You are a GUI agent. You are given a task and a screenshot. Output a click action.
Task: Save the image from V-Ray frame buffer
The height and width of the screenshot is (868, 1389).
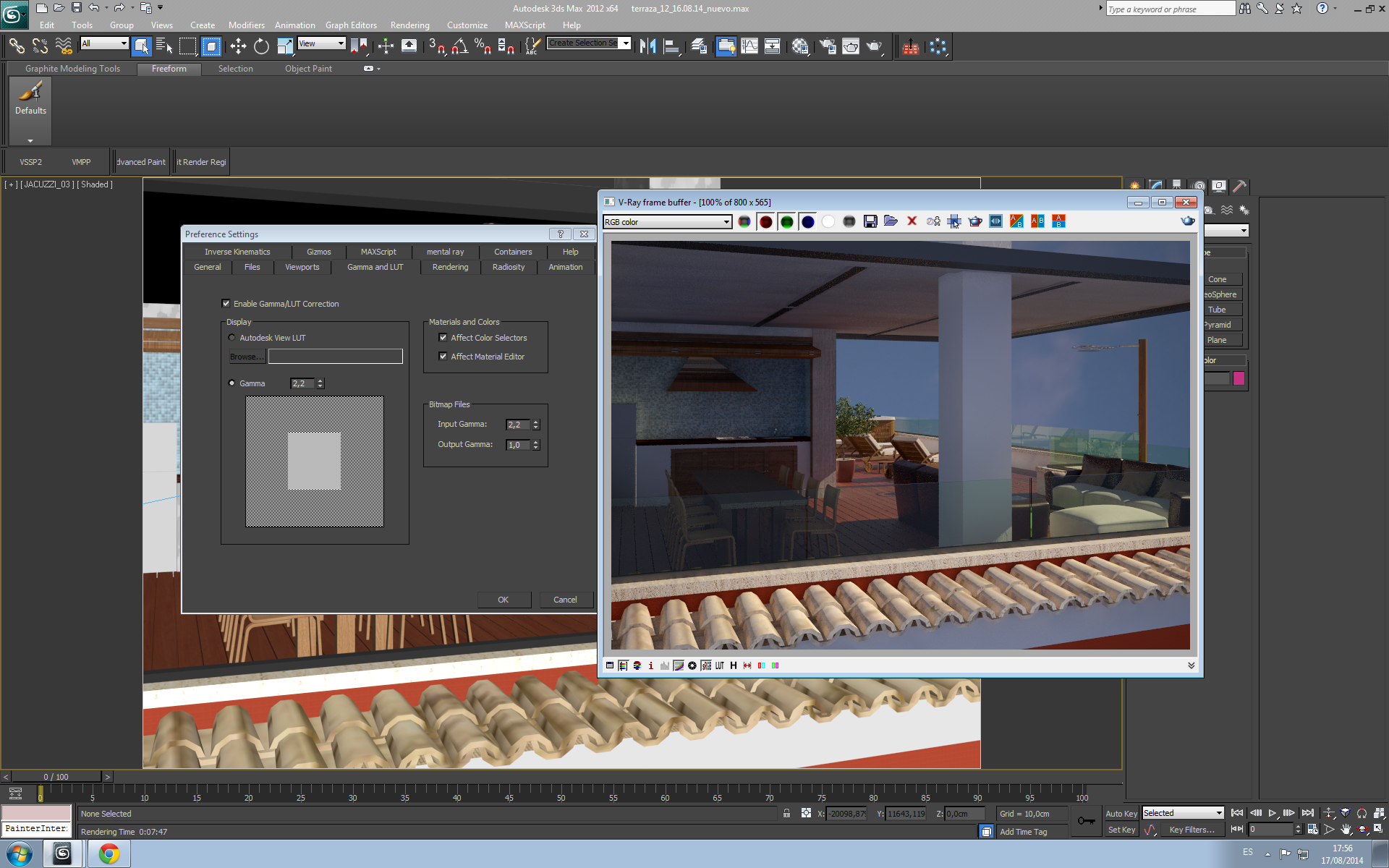(x=870, y=221)
